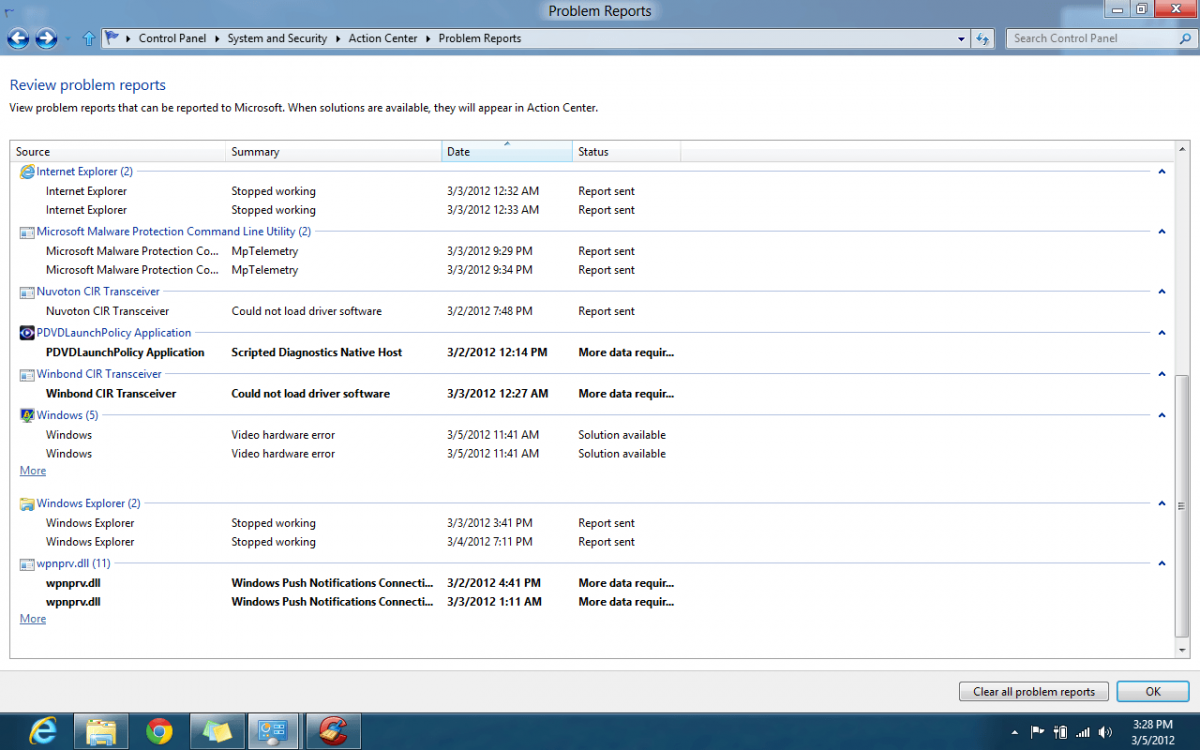The width and height of the screenshot is (1200, 750).
Task: Click the search magnifier icon
Action: 1186,38
